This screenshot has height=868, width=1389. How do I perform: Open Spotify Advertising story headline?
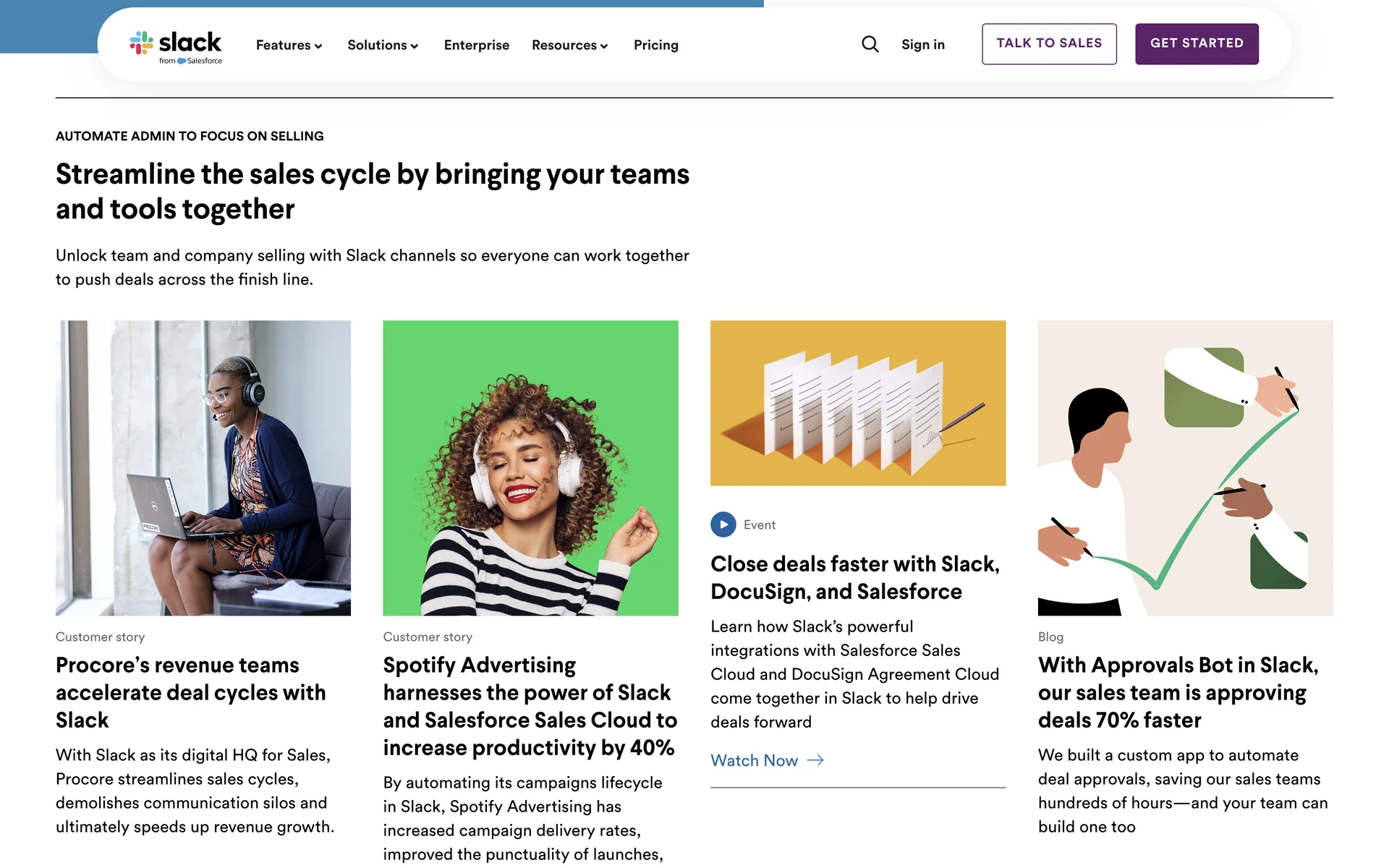coord(530,706)
